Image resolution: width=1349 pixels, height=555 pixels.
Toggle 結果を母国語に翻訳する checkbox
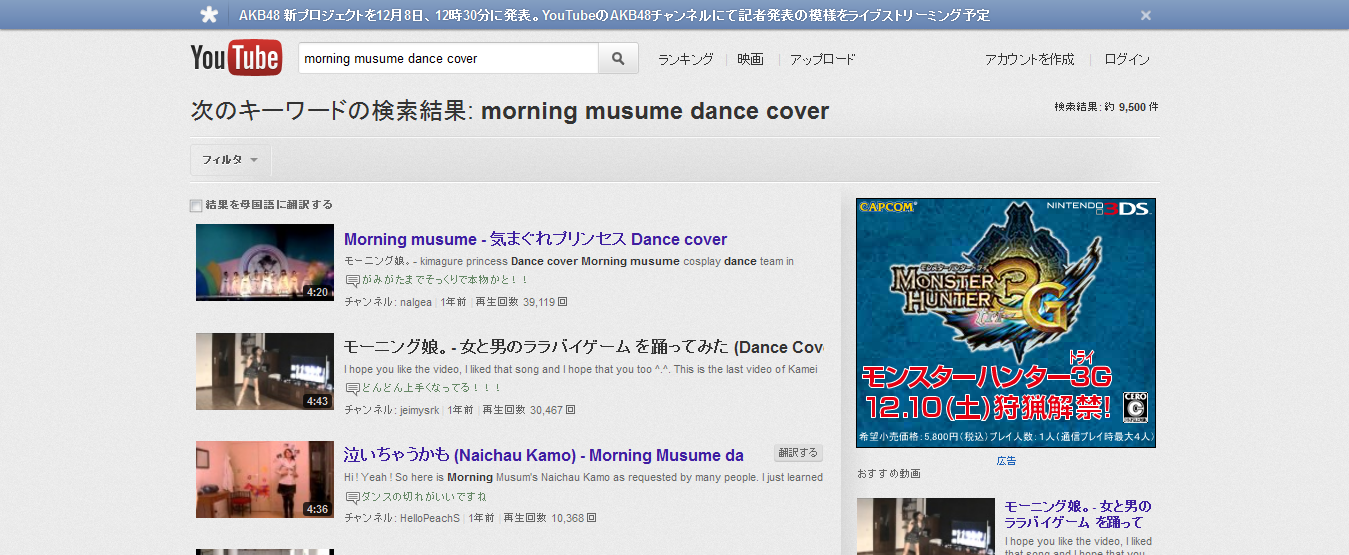point(196,206)
